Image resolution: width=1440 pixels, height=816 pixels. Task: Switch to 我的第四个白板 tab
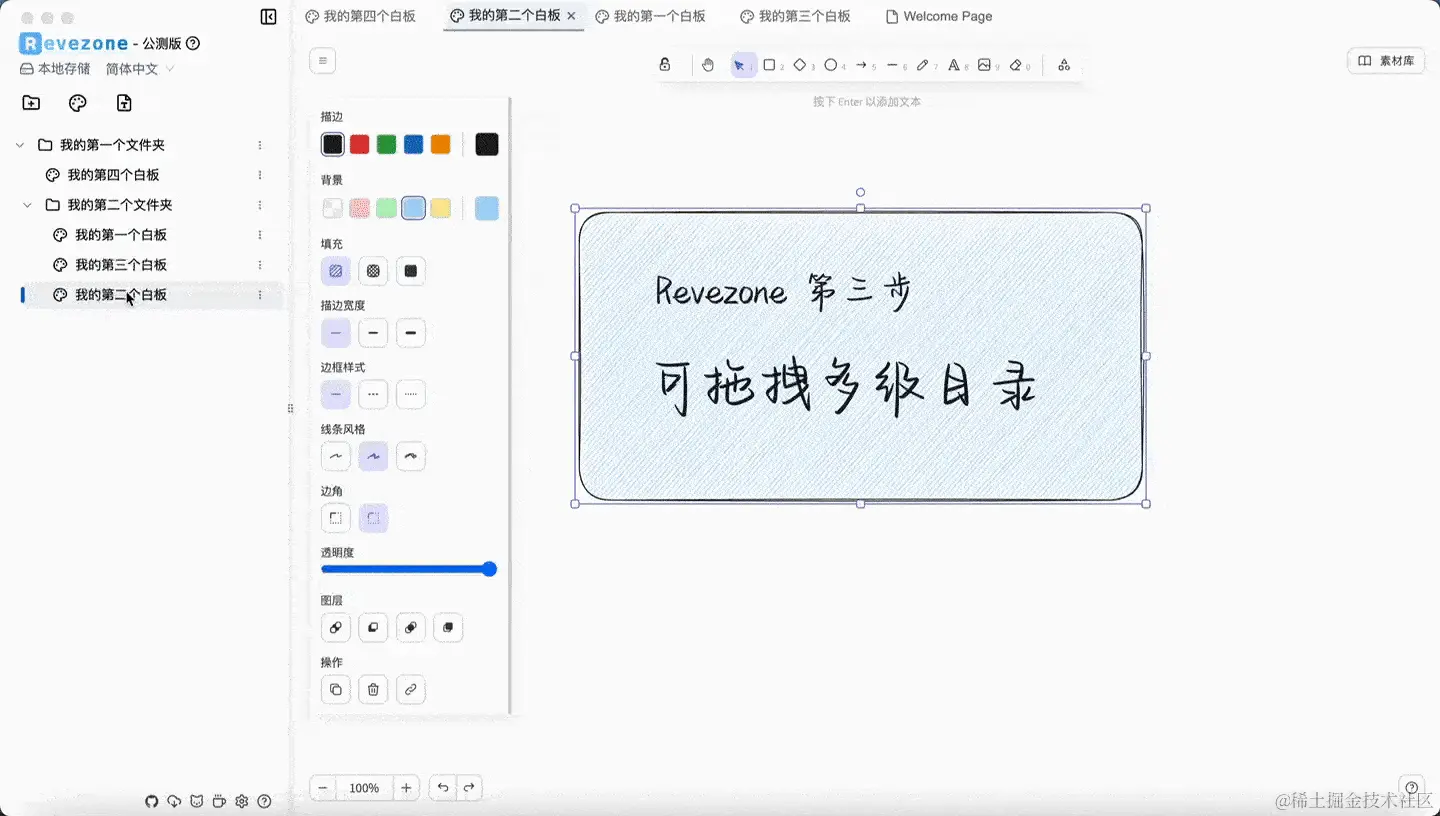pyautogui.click(x=360, y=16)
